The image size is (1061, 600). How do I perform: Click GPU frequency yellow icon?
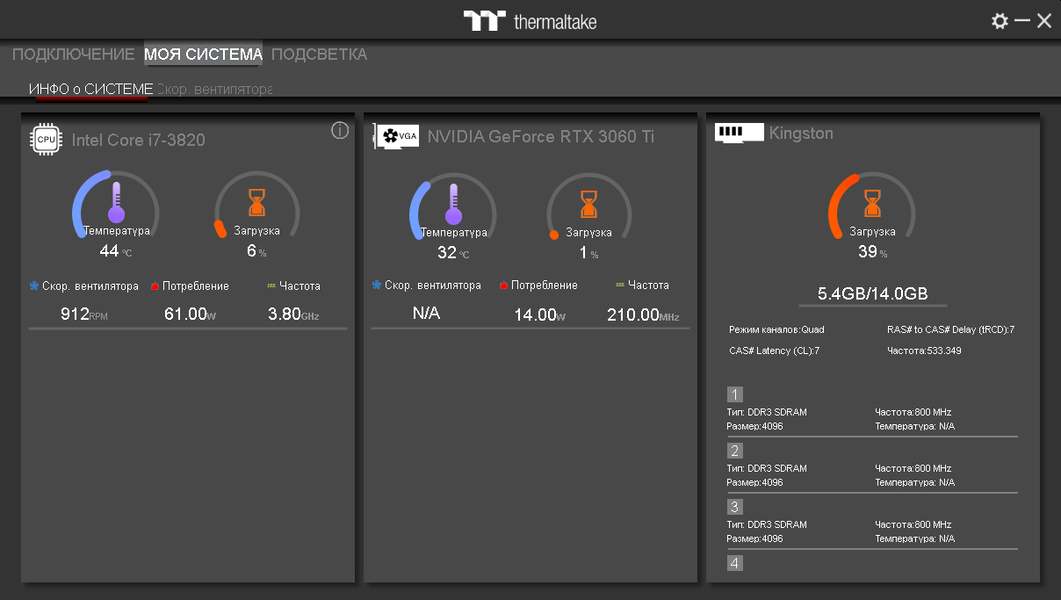click(620, 285)
